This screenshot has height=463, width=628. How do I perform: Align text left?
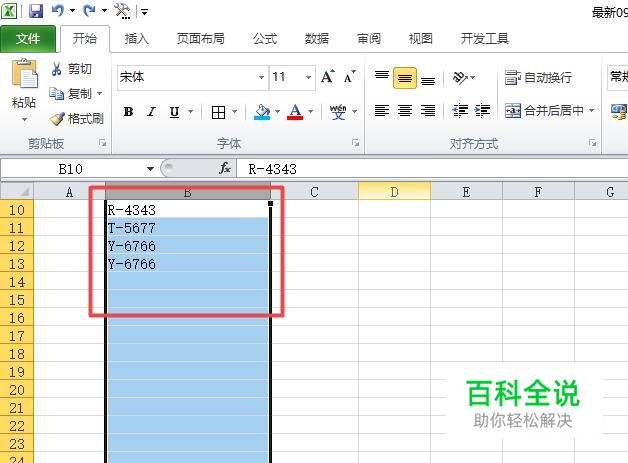coord(382,110)
